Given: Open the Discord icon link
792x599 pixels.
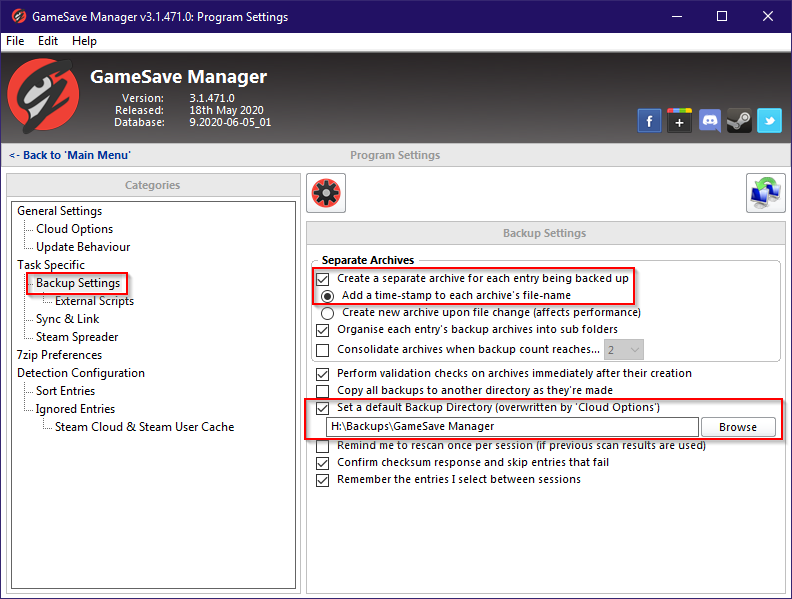Looking at the screenshot, I should pos(710,121).
